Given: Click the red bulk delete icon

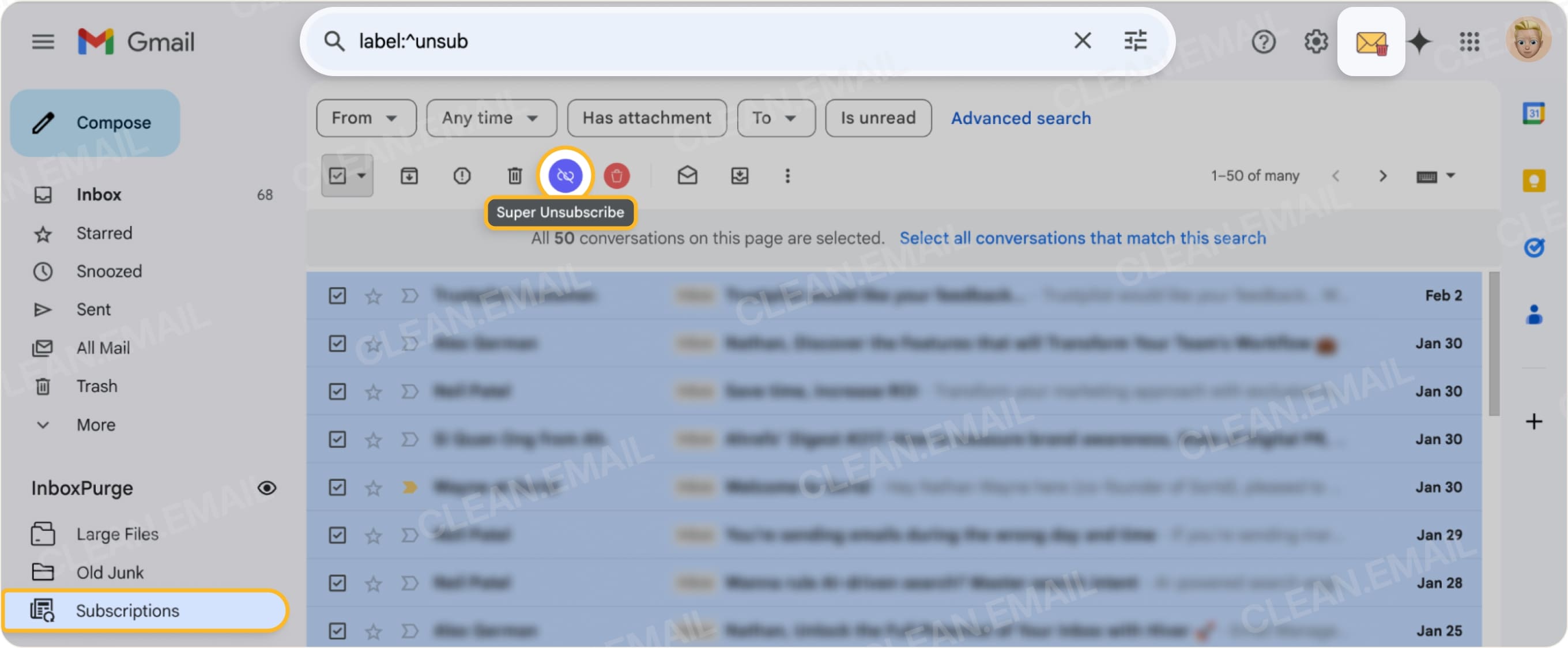Looking at the screenshot, I should tap(617, 175).
